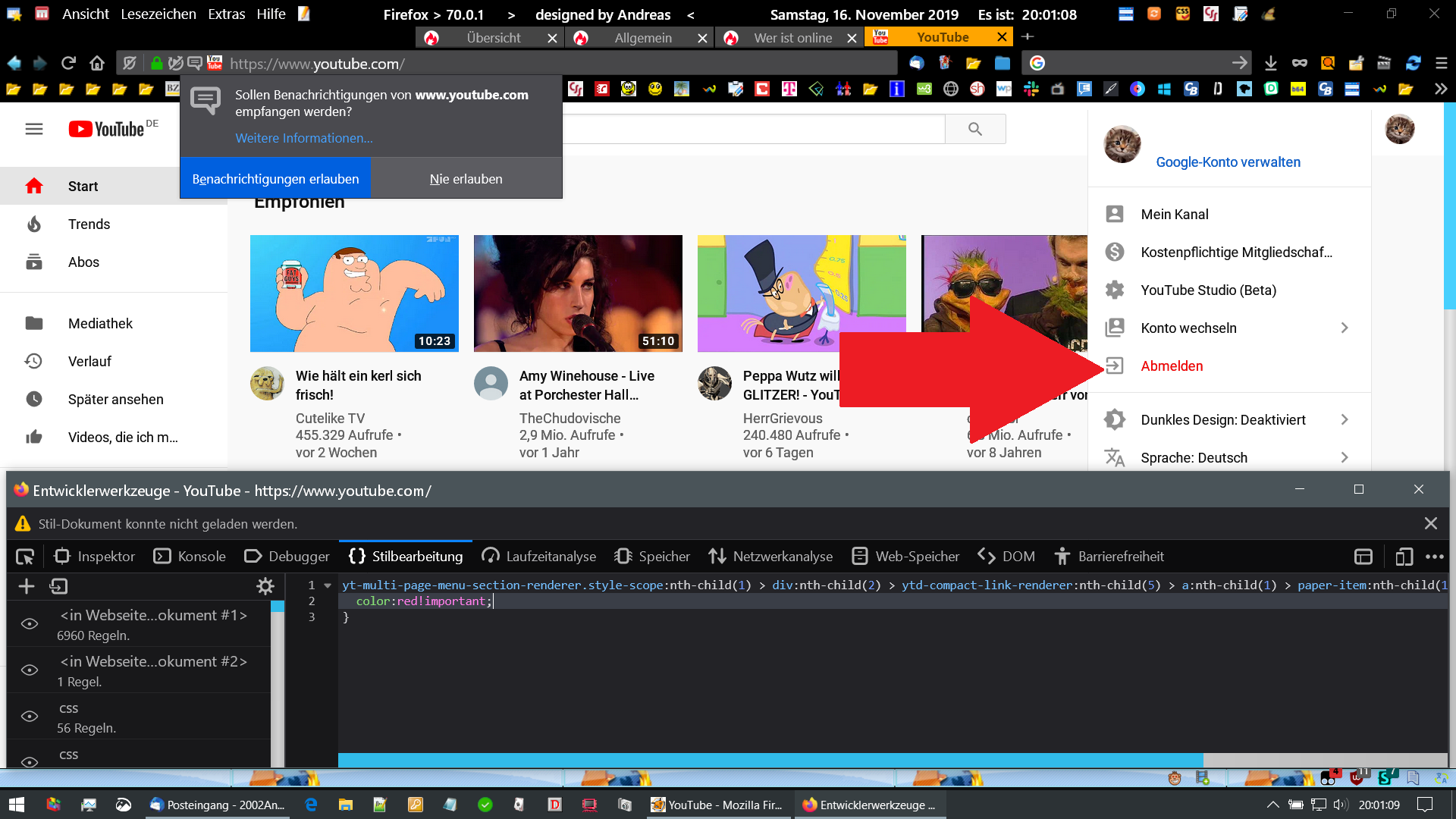Create a new stylesheet with plus icon
Screen dimensions: 1456x819
(x=27, y=586)
